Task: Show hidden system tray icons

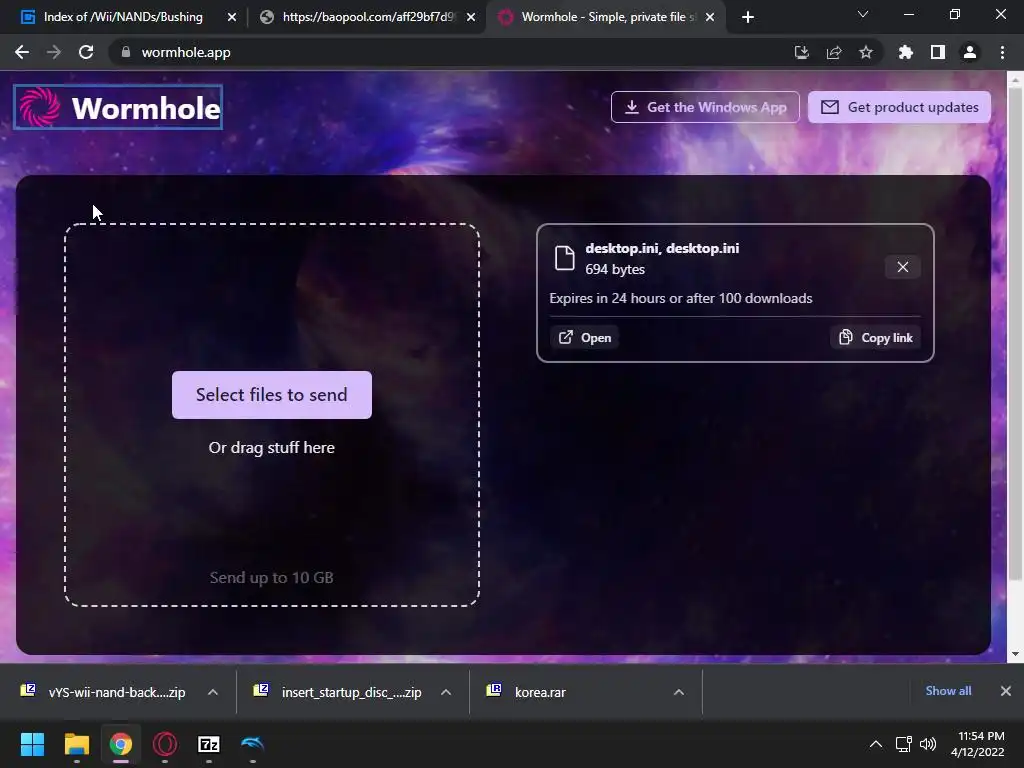Action: tap(876, 744)
